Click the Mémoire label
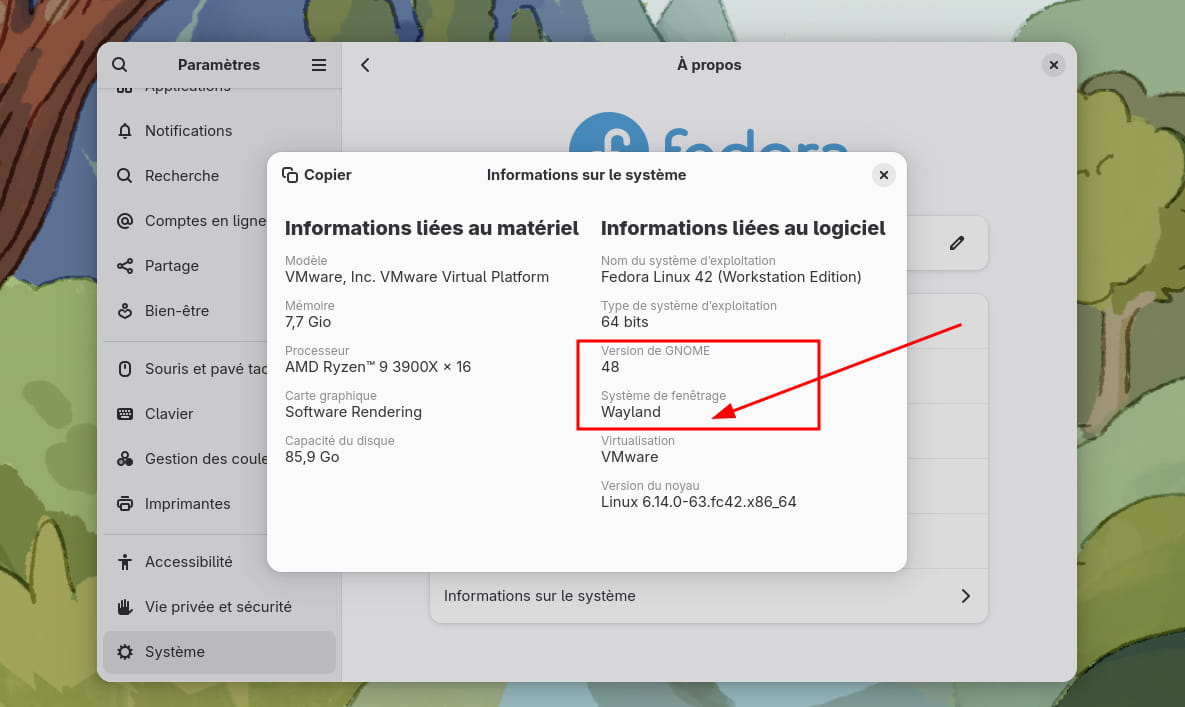Viewport: 1185px width, 707px height. point(310,306)
